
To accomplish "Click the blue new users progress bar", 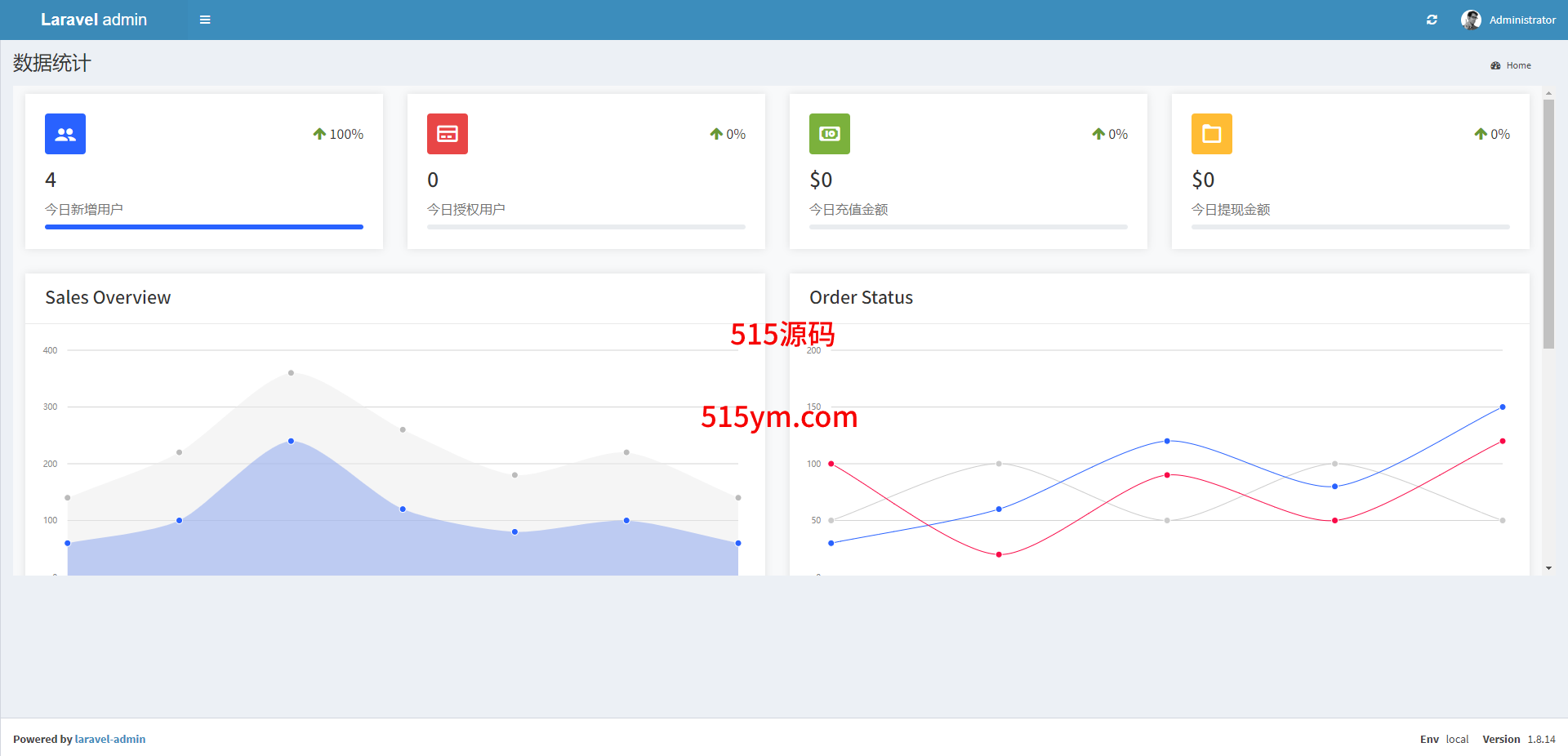I will [x=204, y=227].
